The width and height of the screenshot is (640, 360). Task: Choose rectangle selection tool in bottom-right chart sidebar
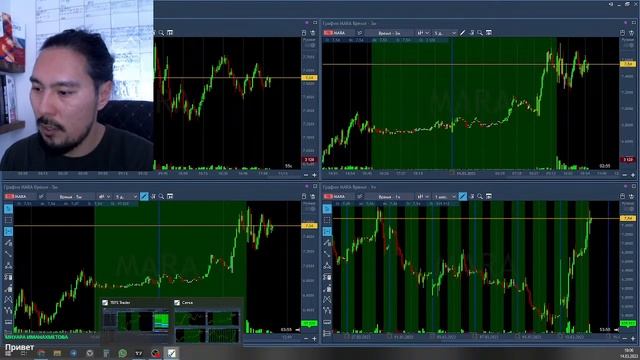click(x=327, y=220)
